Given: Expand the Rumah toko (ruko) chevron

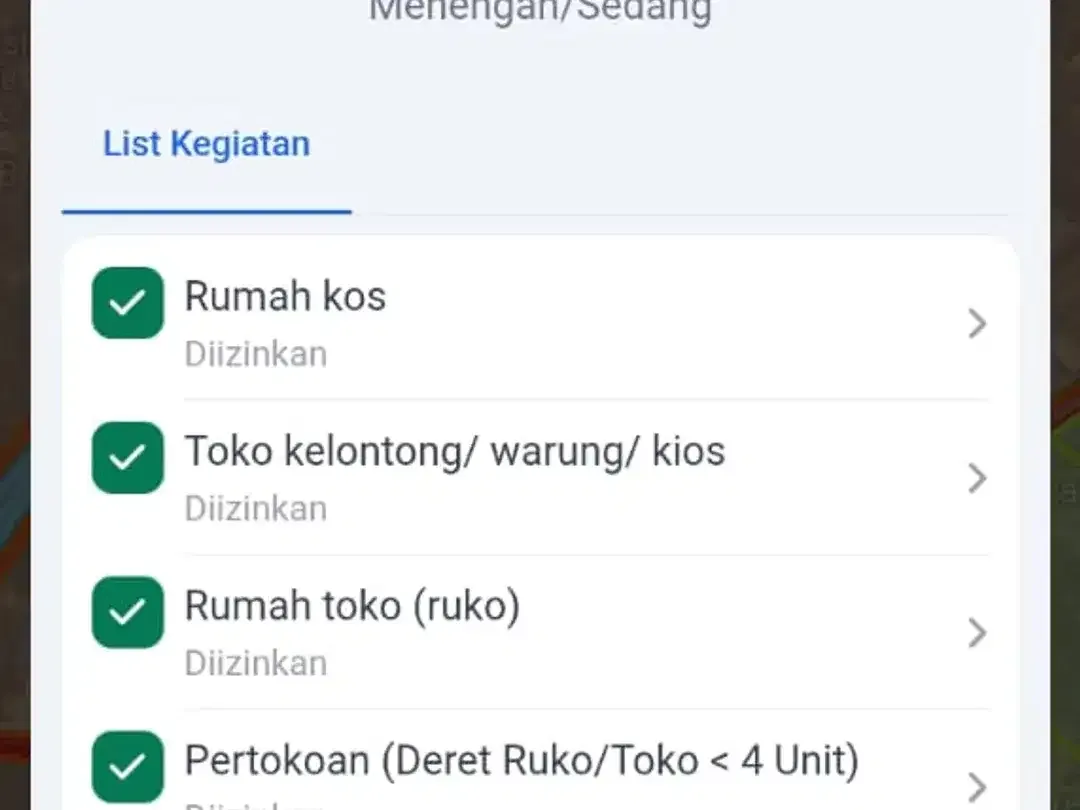Looking at the screenshot, I should [x=977, y=632].
